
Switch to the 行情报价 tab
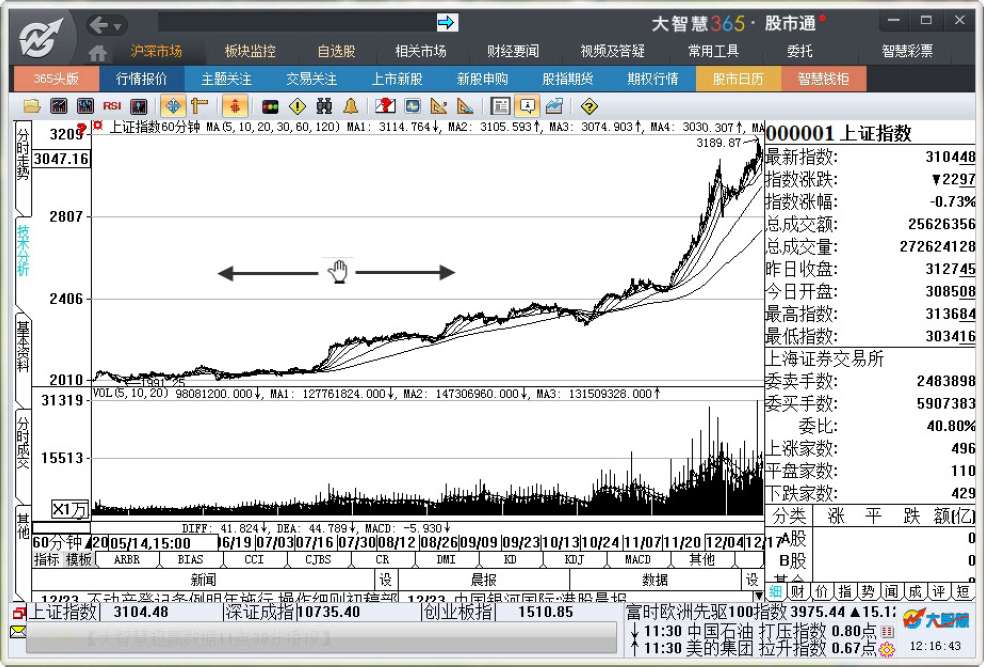[x=142, y=79]
